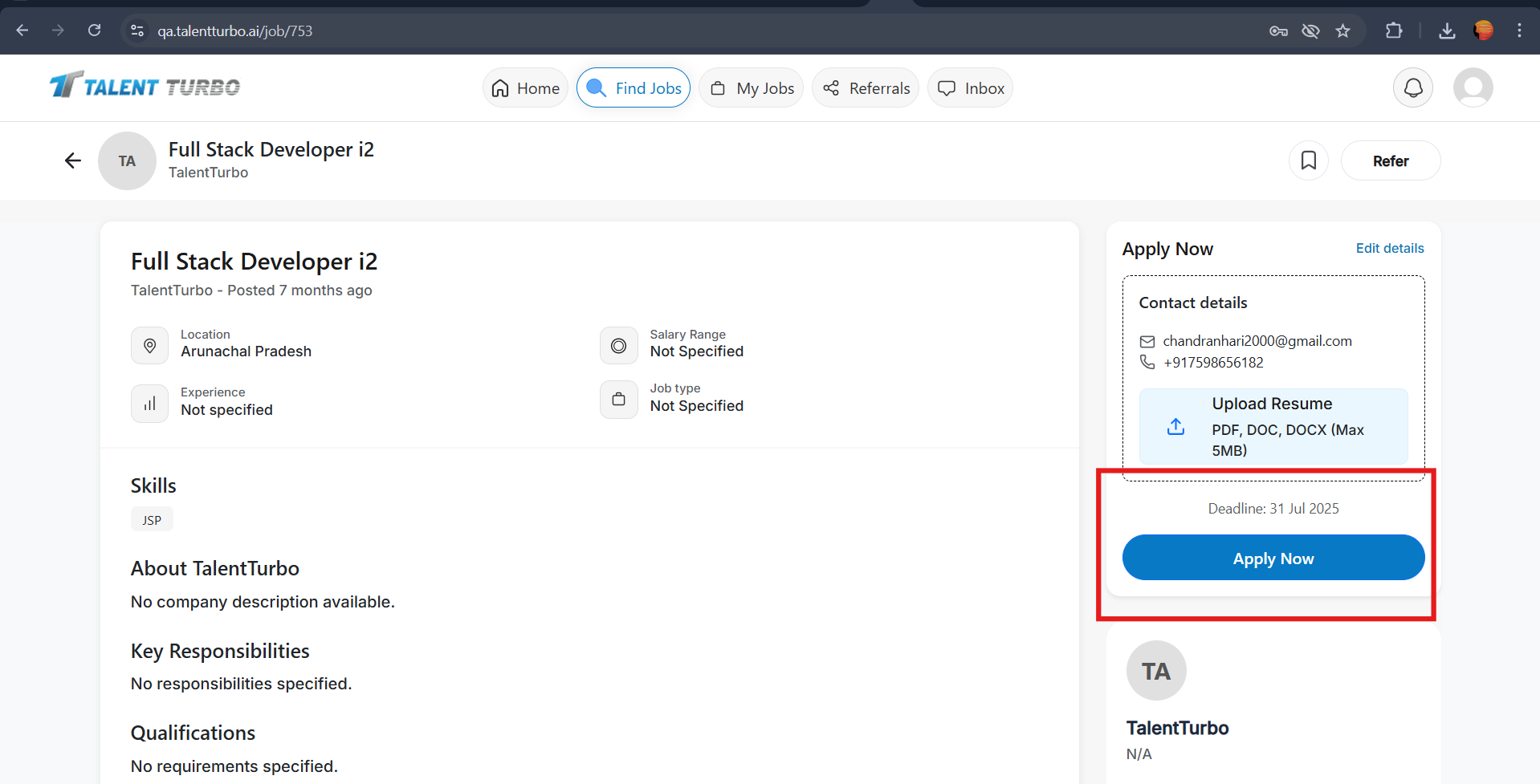The width and height of the screenshot is (1540, 784).
Task: Click the Talent Turbo logo
Action: tap(145, 86)
